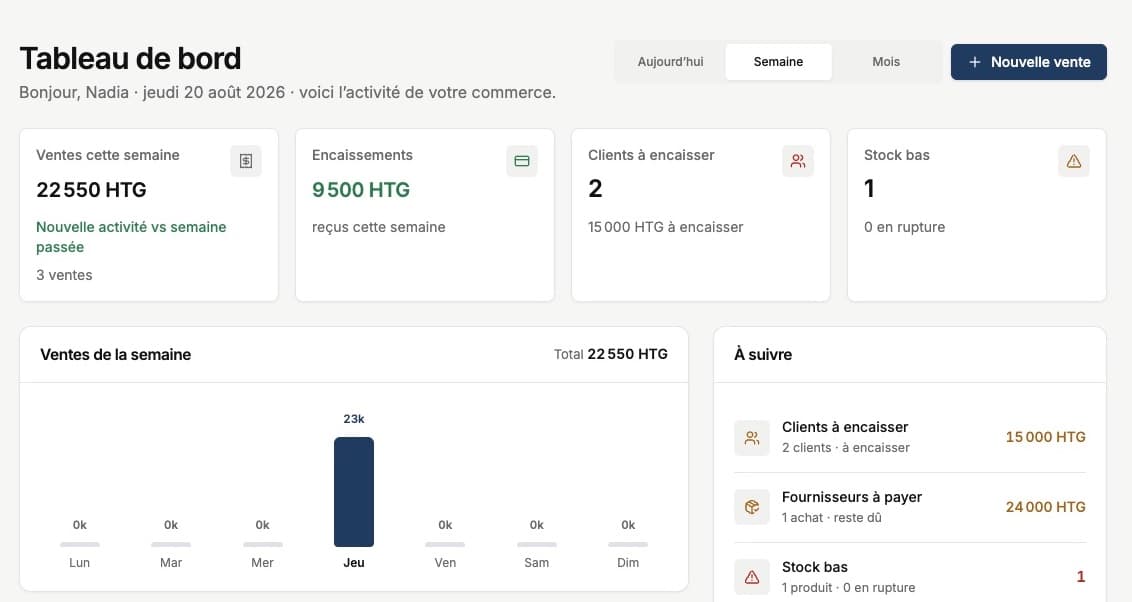Click the 22 550 HTG weekly sales value

tap(92, 190)
